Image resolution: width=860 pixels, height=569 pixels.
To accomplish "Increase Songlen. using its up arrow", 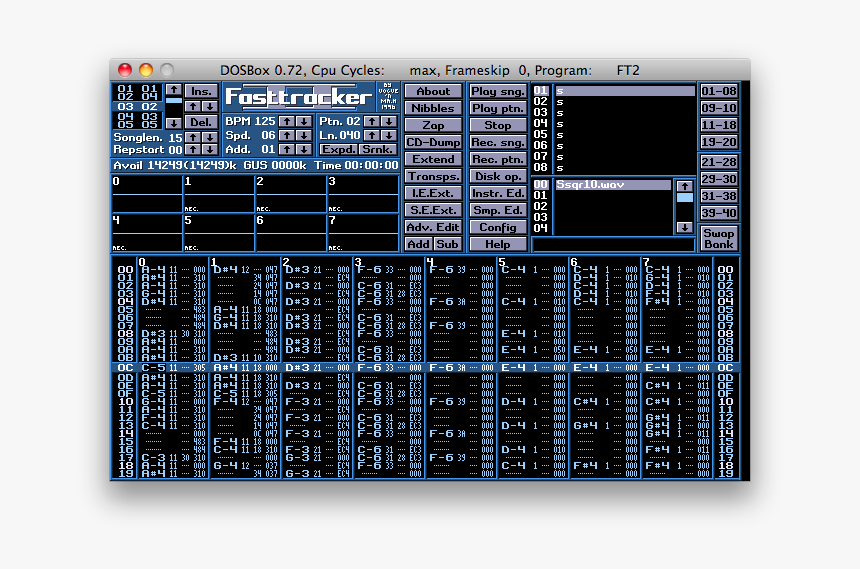I will tap(193, 137).
